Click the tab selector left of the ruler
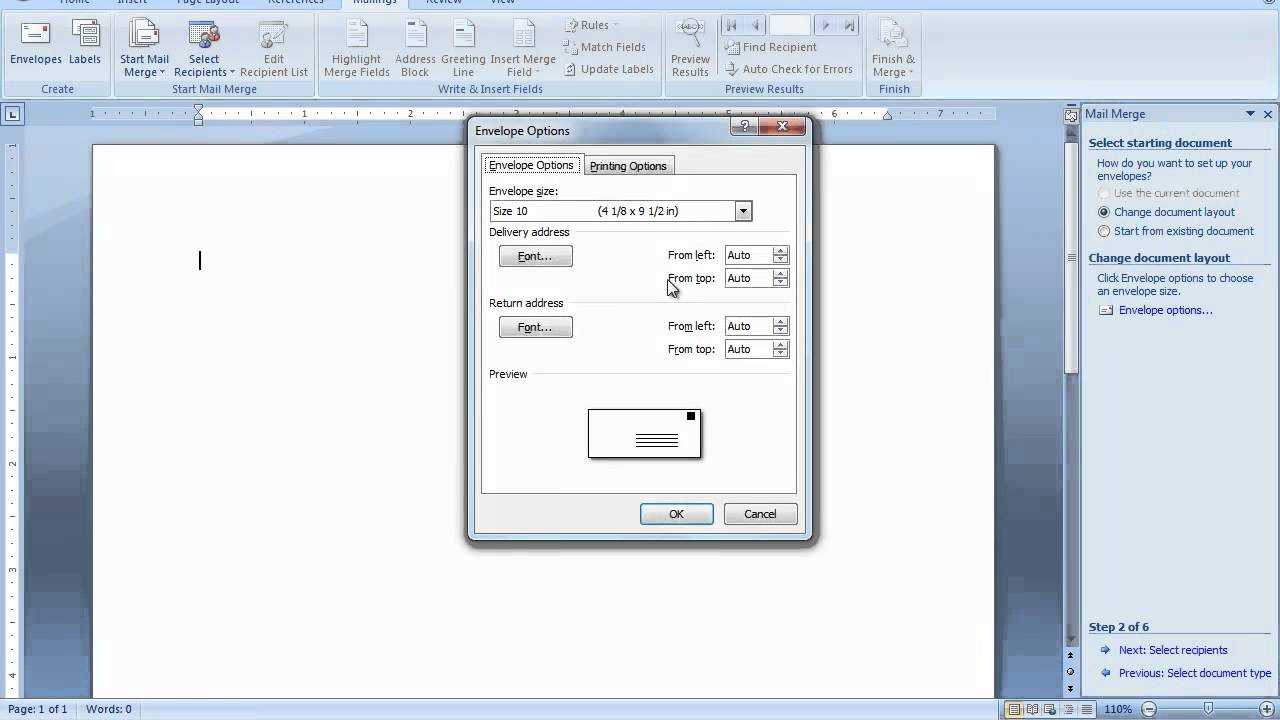 click(x=12, y=114)
